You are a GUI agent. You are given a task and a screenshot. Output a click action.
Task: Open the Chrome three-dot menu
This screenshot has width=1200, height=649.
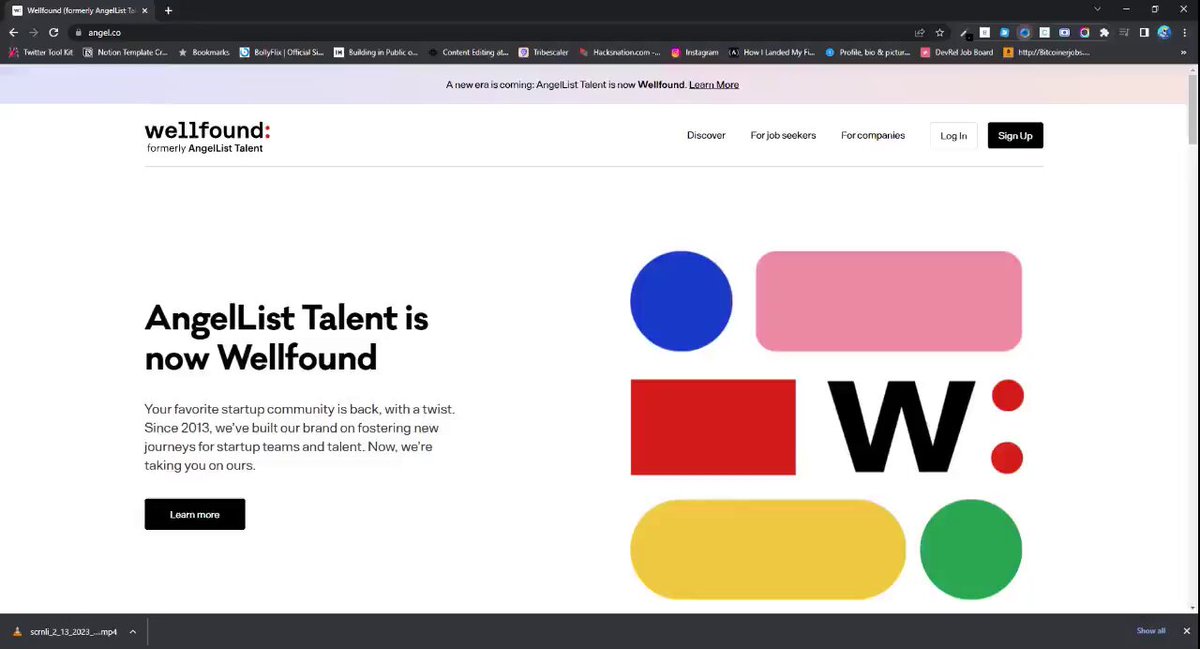pyautogui.click(x=1185, y=32)
